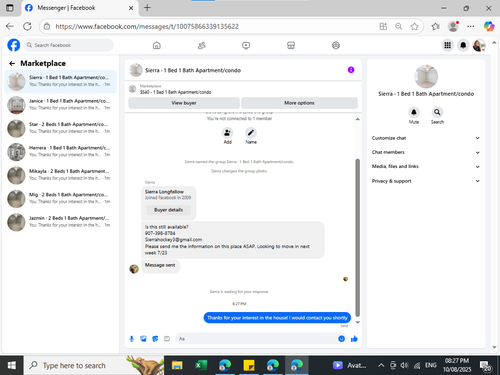500x375 pixels.
Task: Click More options button
Action: [x=299, y=103]
